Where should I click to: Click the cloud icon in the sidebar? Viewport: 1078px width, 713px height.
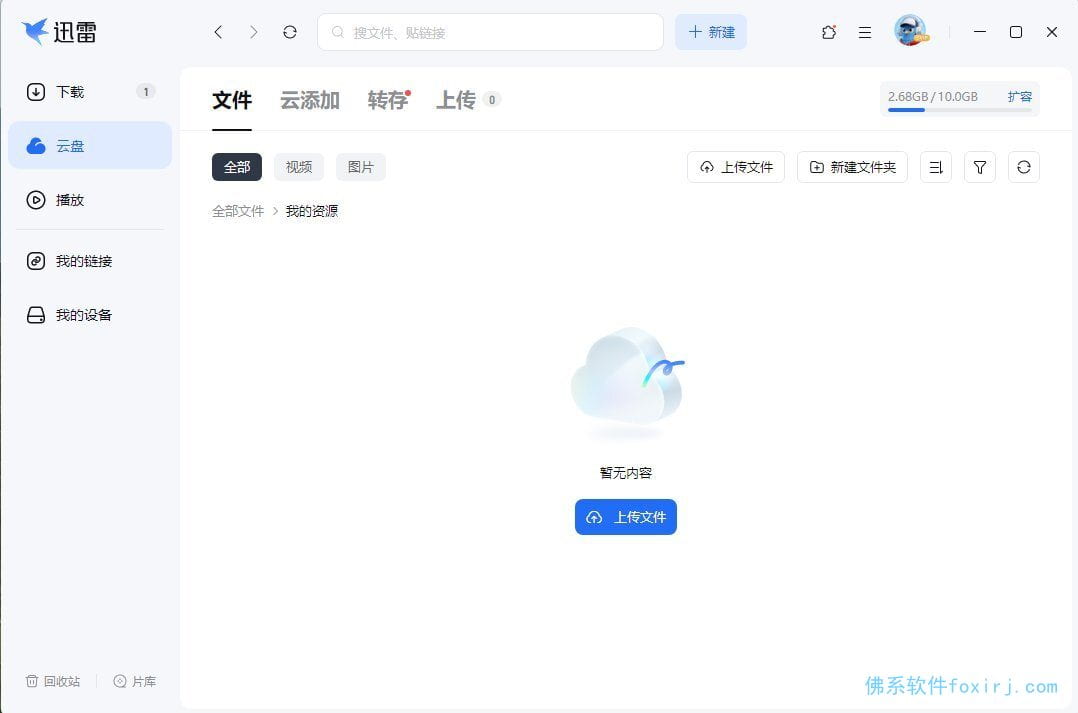tap(36, 146)
